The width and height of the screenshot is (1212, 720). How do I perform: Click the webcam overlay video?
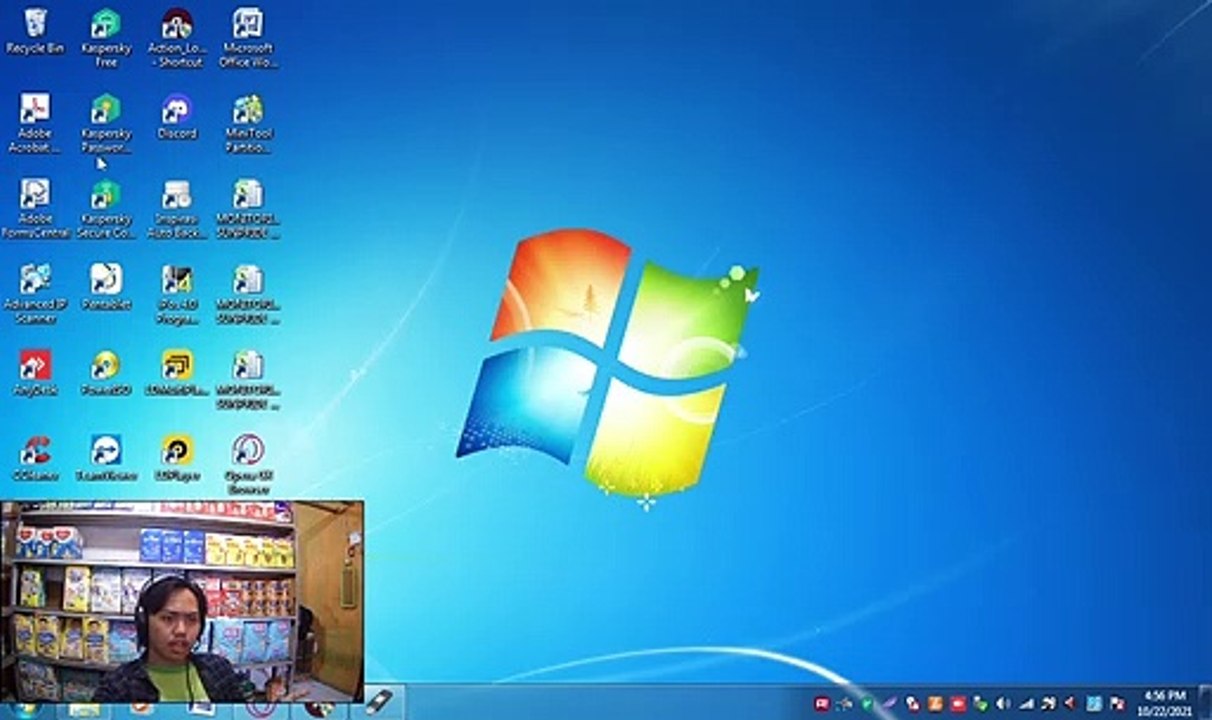click(x=182, y=601)
